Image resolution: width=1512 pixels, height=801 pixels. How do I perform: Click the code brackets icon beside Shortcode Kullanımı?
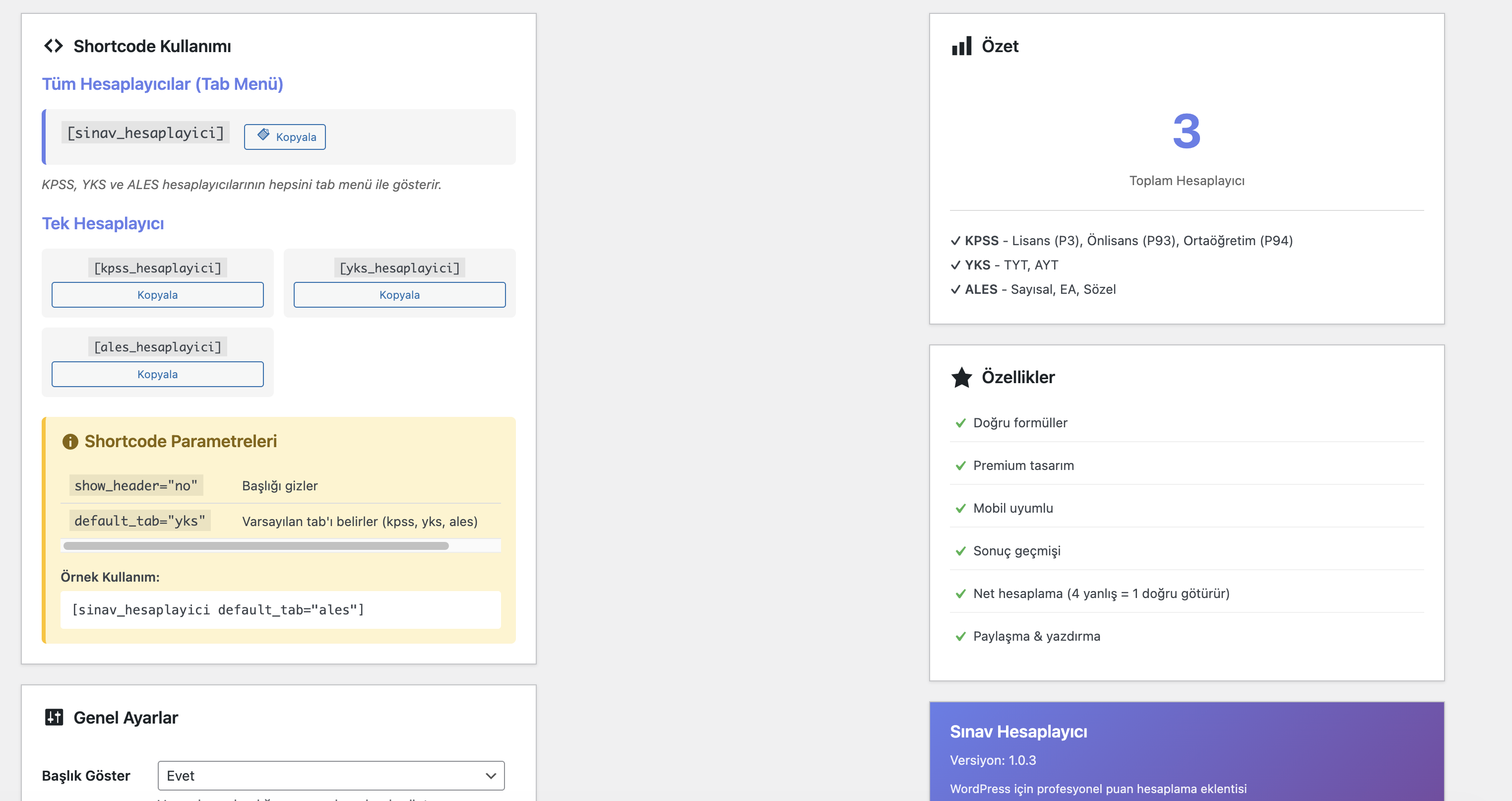point(54,46)
